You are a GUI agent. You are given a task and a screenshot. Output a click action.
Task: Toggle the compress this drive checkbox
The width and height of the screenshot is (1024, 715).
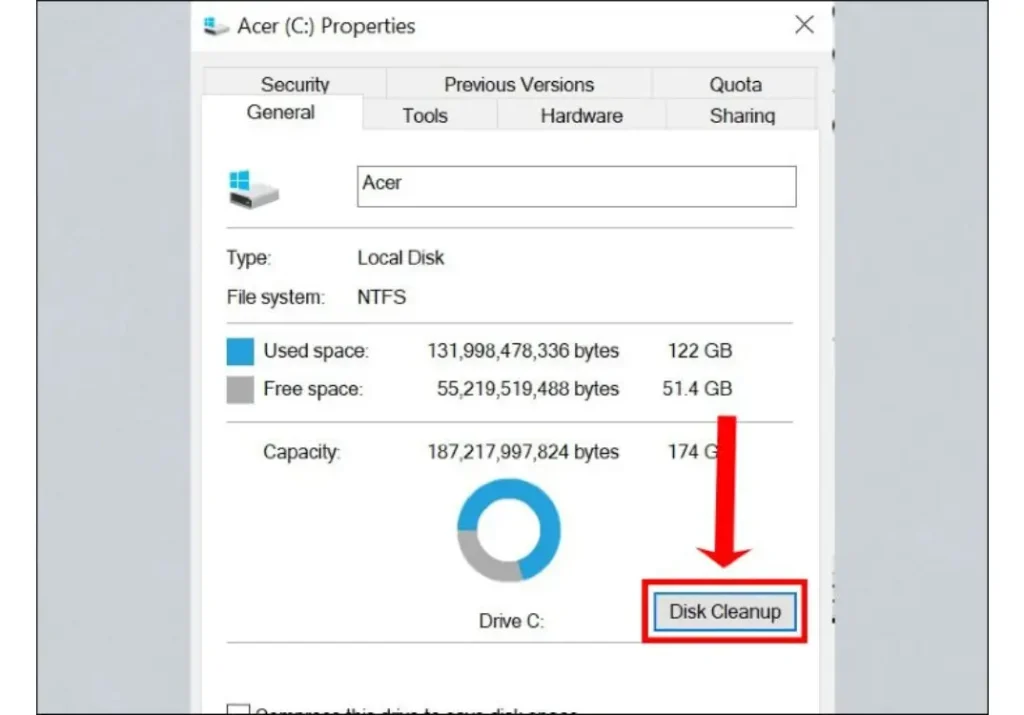point(238,709)
